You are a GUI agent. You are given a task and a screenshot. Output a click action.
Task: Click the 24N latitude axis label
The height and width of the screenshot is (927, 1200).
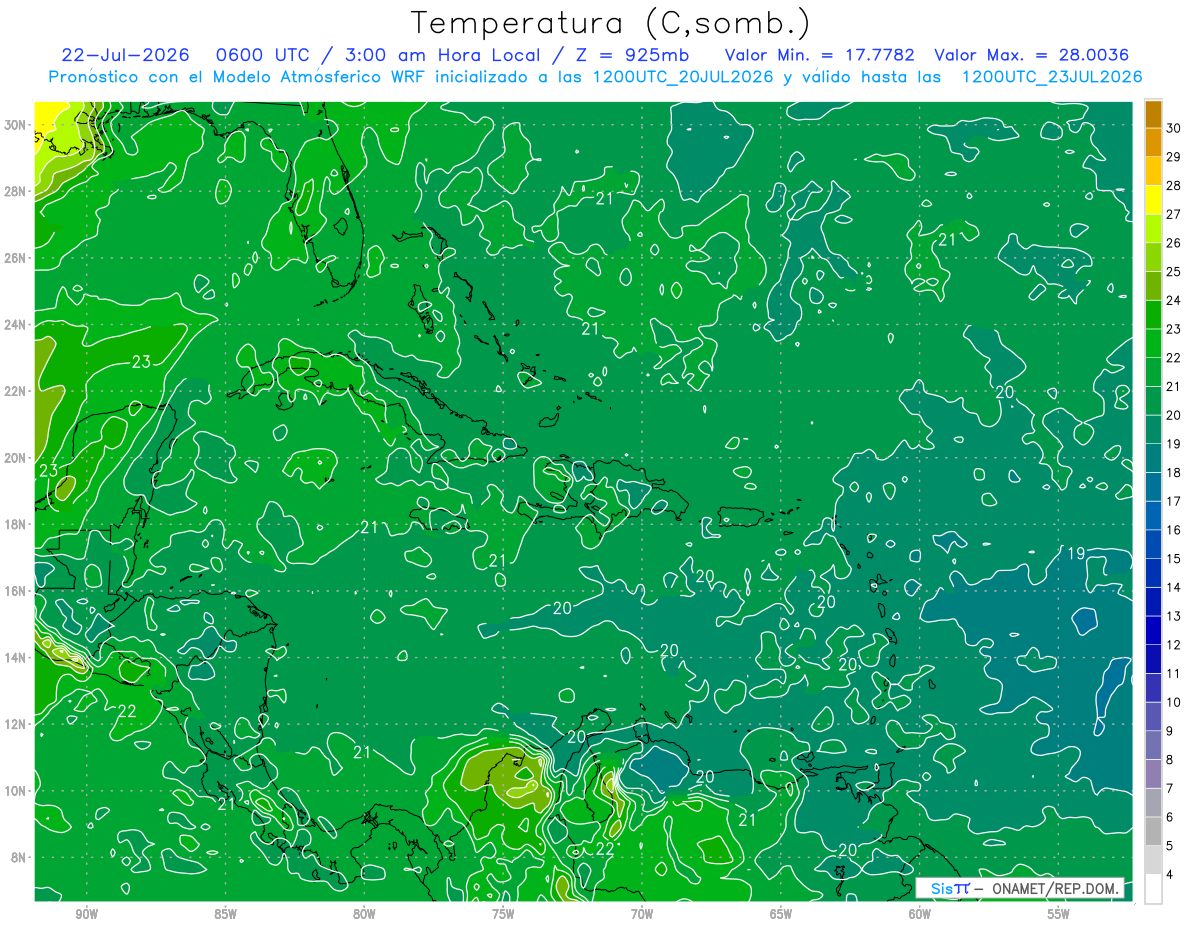[17, 325]
